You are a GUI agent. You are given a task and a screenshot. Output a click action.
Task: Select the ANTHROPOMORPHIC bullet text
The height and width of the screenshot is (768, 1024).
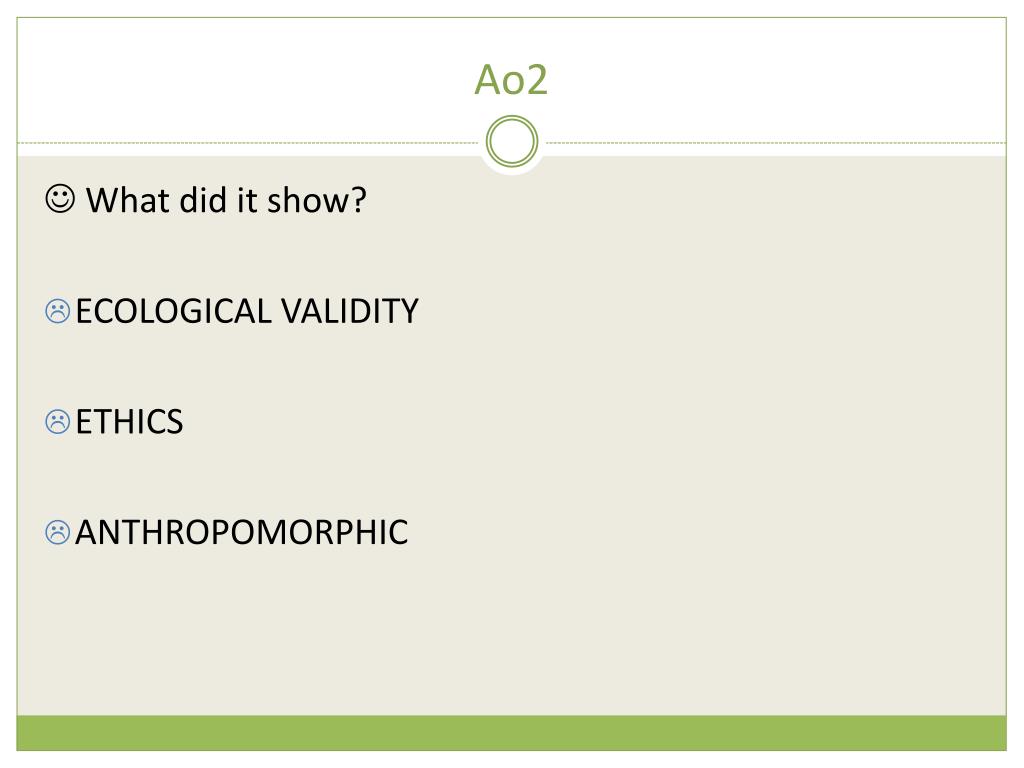pos(242,532)
